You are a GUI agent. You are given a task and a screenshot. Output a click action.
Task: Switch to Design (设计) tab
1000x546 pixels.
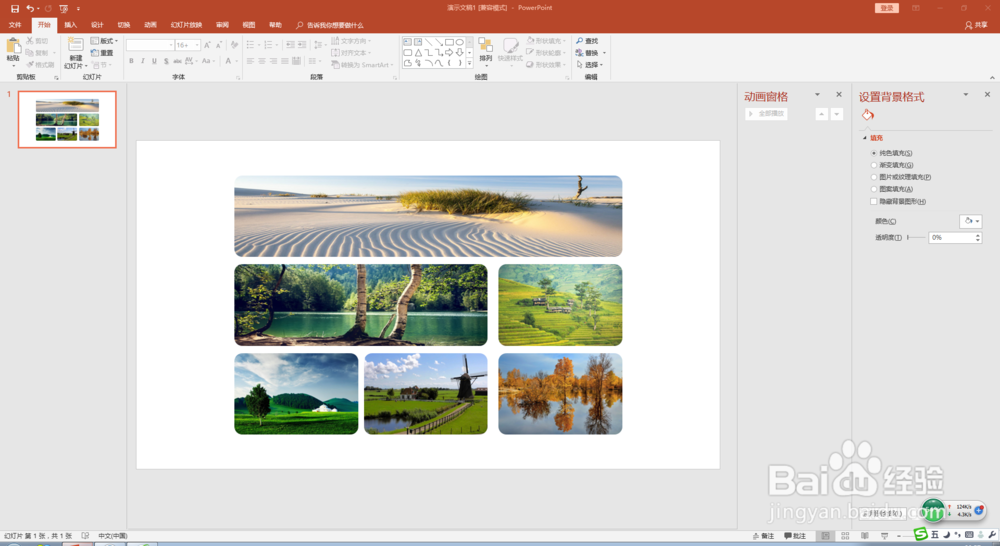point(97,25)
